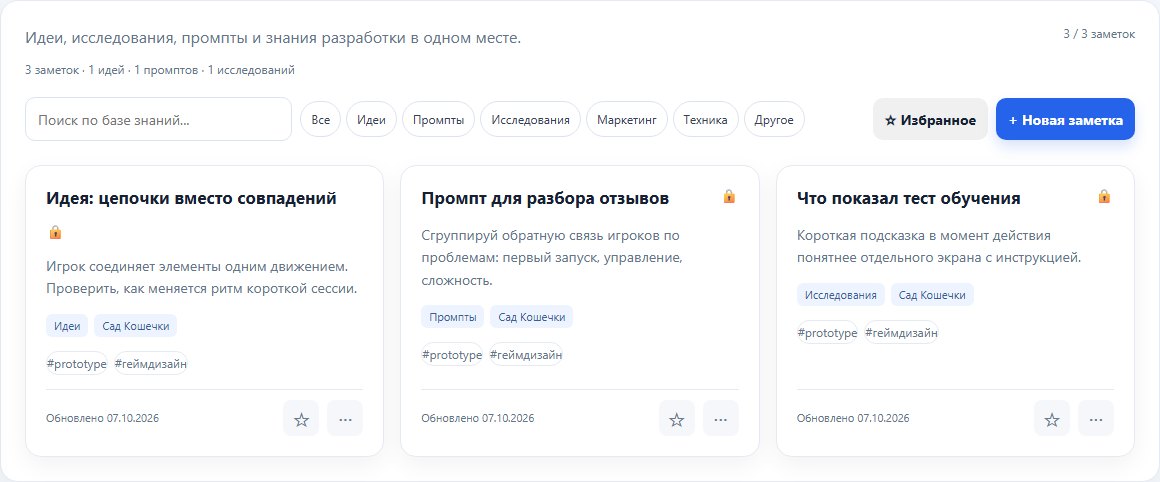Select the 'Другое' filter chip
1160x482 pixels.
pos(774,120)
